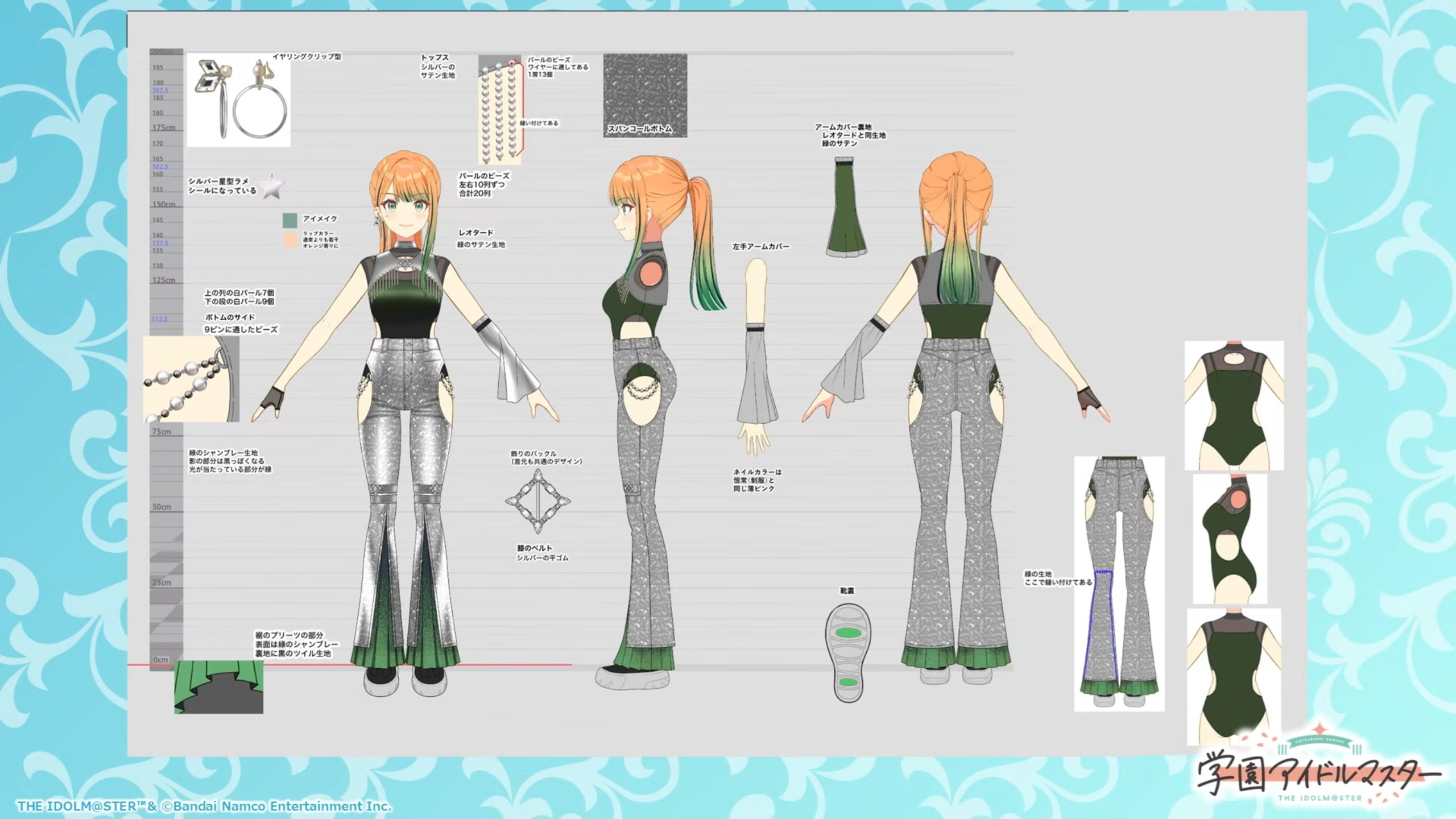1456x819 pixels.
Task: Click the green hem pleats closeup thumbnail
Action: coord(218,687)
